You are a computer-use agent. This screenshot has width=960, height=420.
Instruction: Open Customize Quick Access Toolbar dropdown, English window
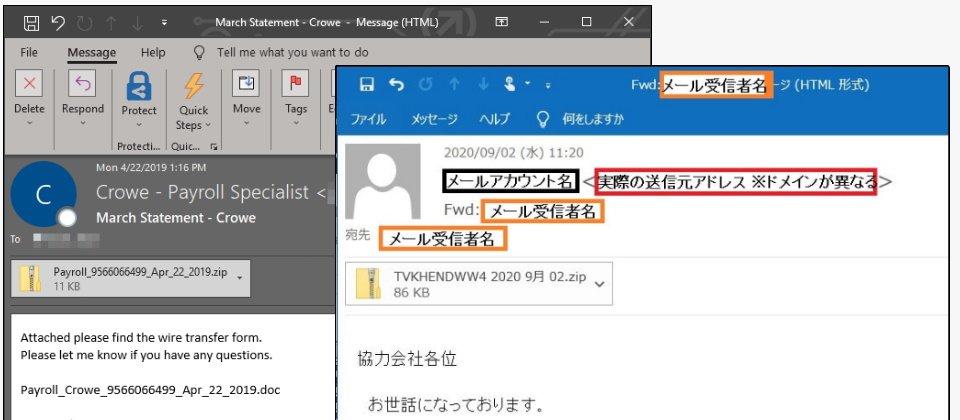[x=164, y=23]
